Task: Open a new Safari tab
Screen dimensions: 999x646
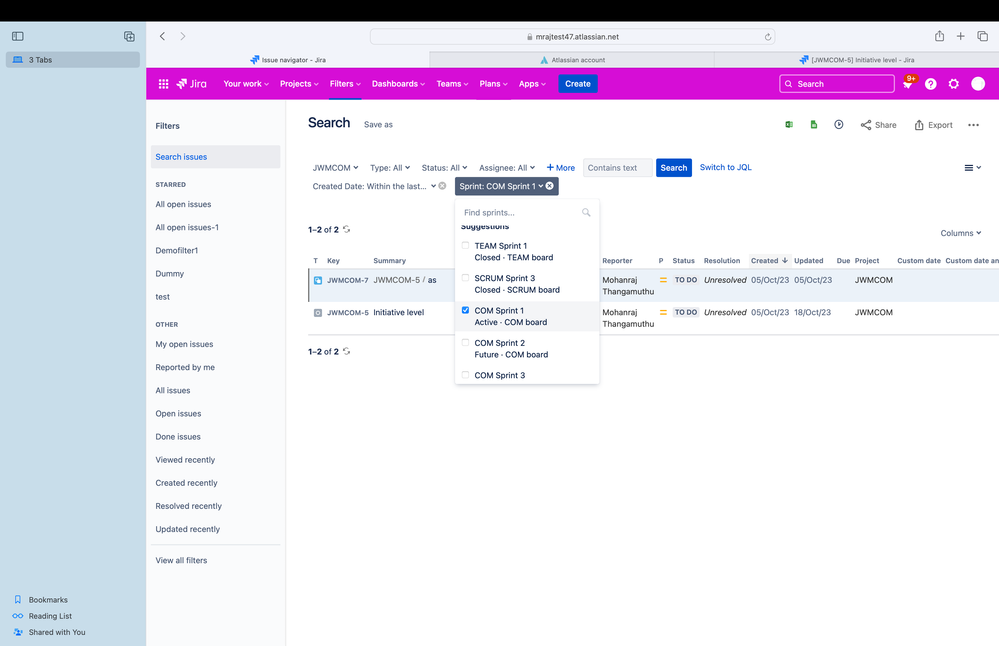Action: (x=960, y=36)
